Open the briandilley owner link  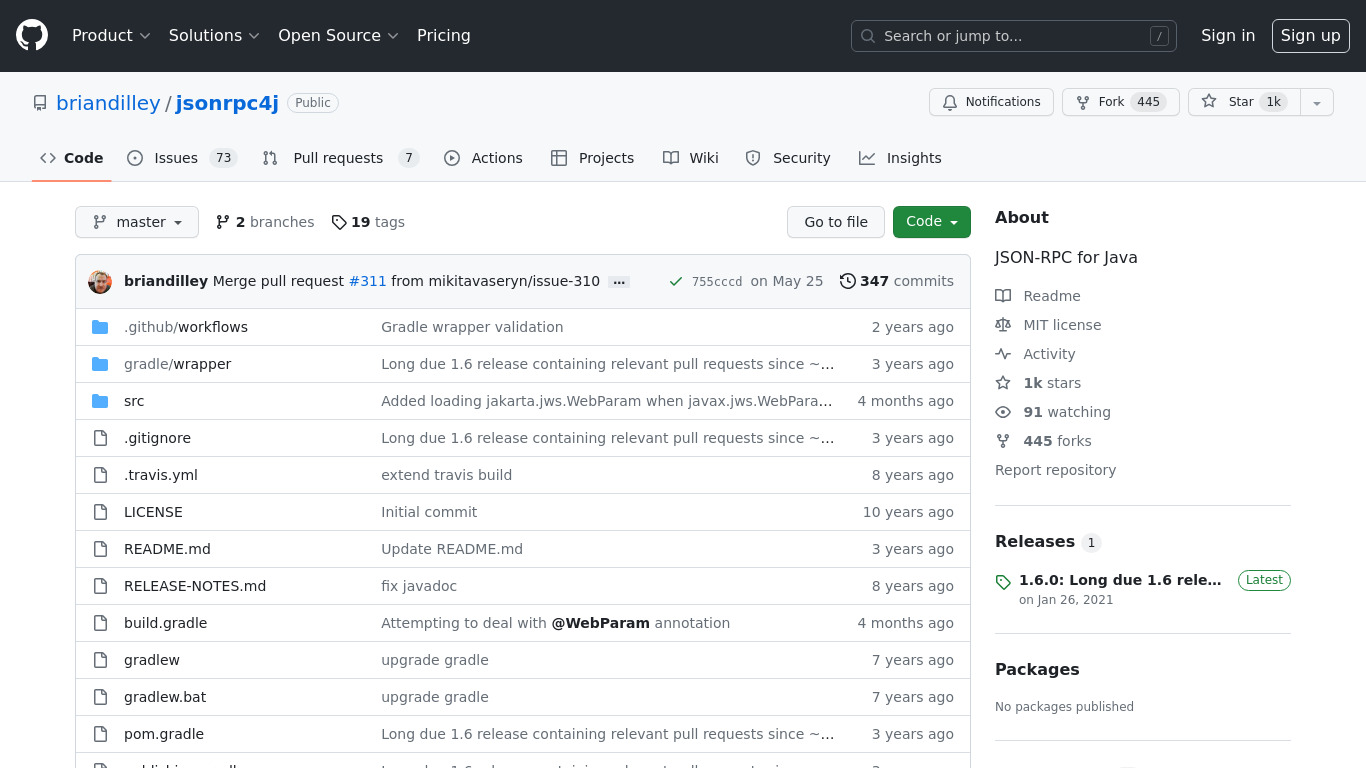[108, 103]
